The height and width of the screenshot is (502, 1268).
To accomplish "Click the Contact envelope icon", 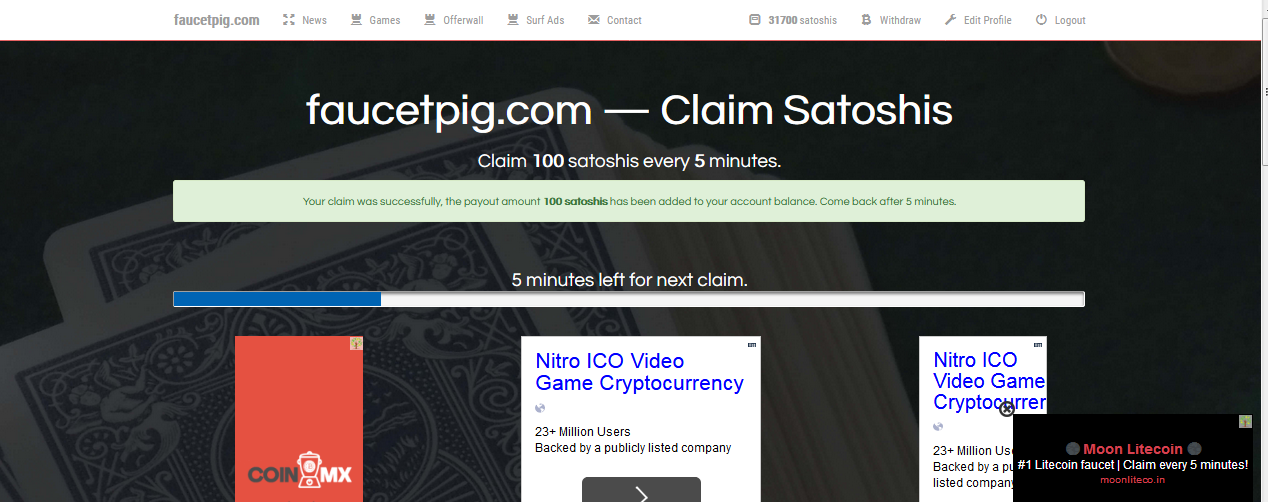I will 594,20.
